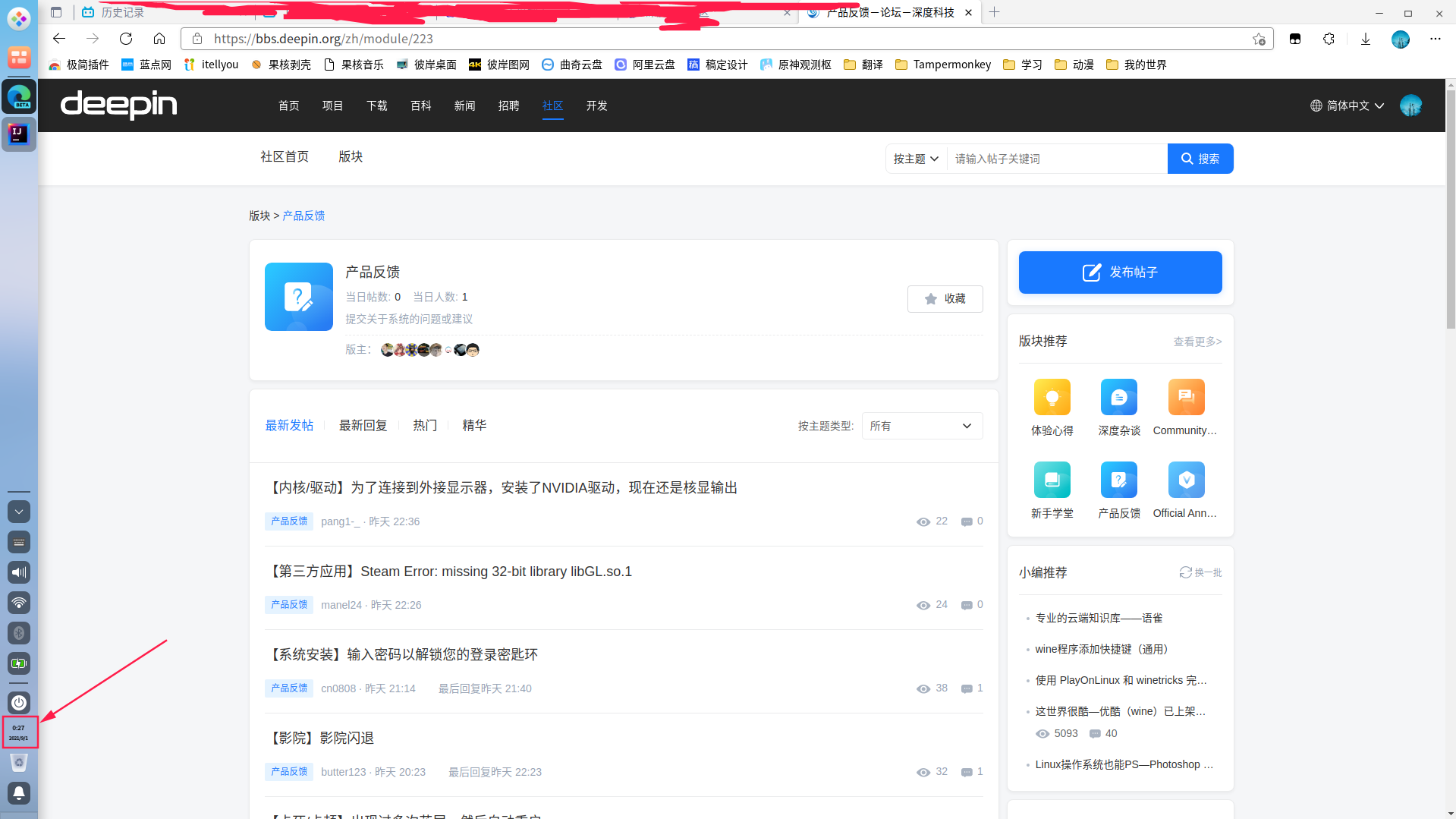
Task: Open the 社区首页 link
Action: click(x=285, y=156)
